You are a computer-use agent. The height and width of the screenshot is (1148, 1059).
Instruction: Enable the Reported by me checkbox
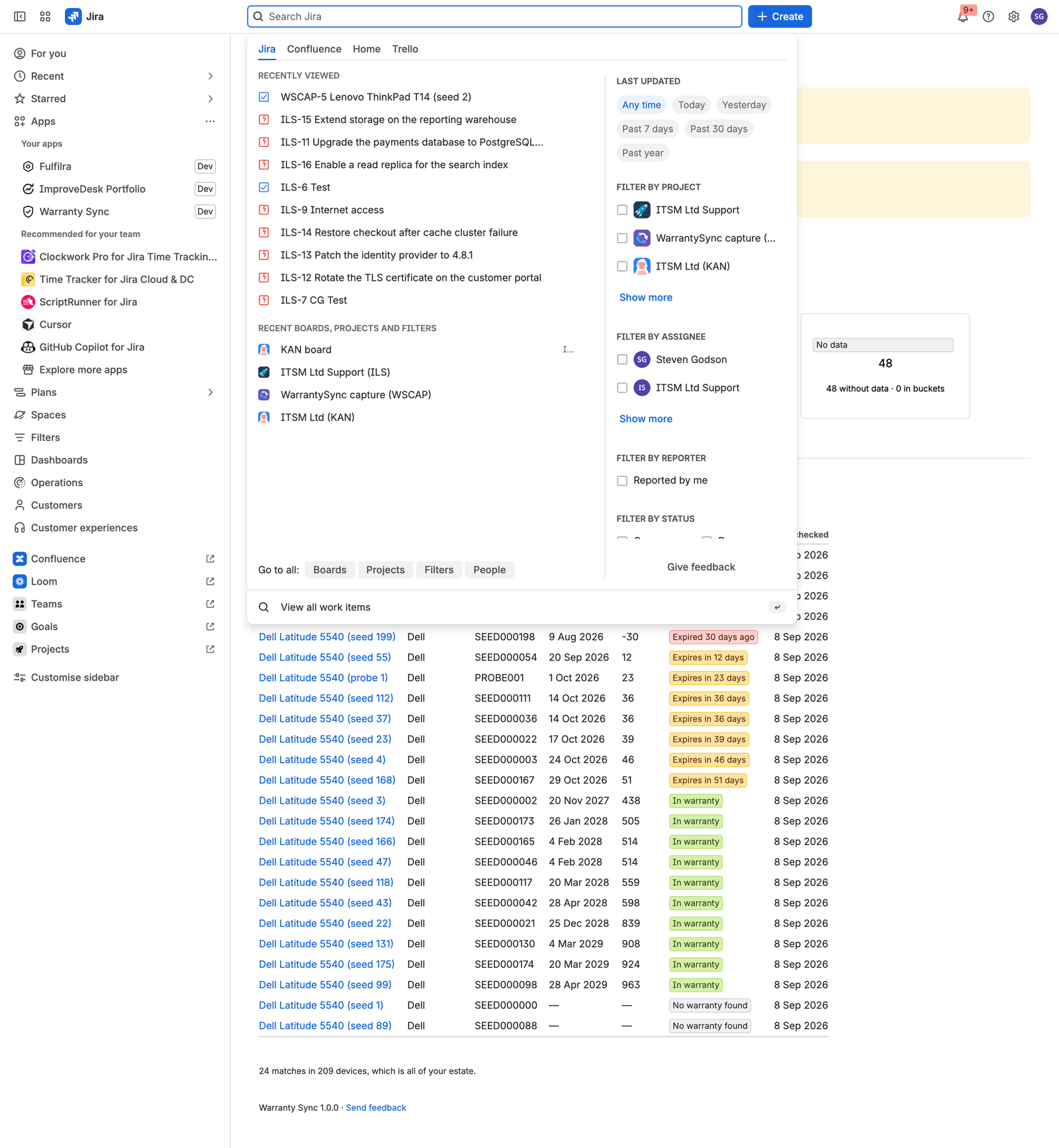pos(622,481)
